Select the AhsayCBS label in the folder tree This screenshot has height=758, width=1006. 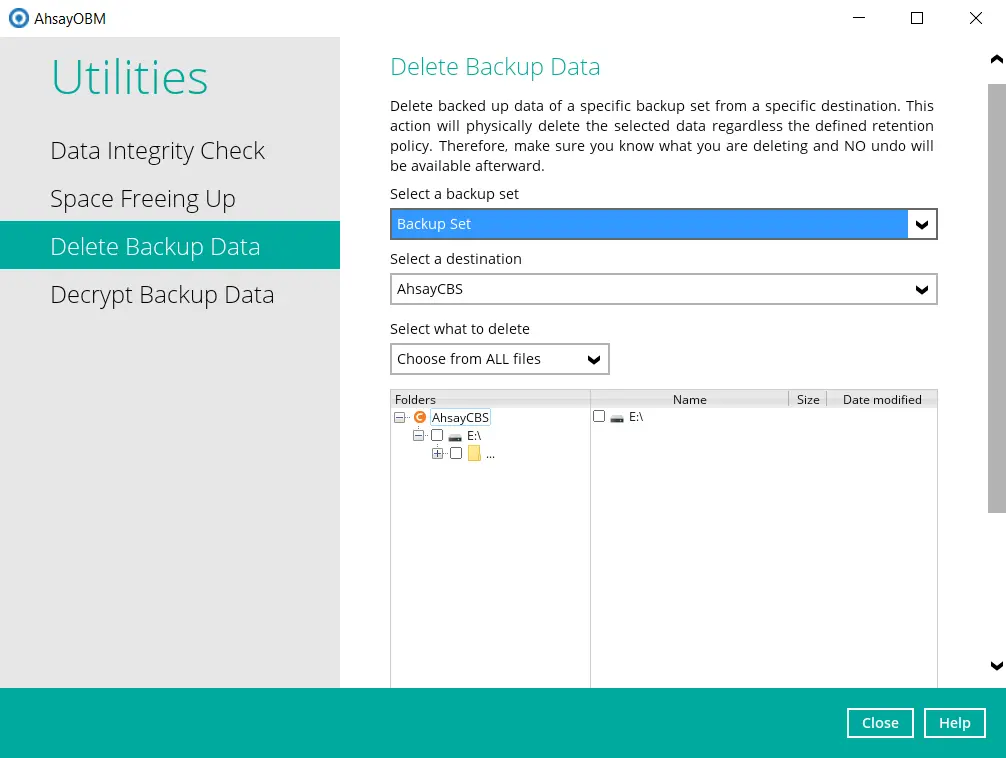tap(460, 417)
